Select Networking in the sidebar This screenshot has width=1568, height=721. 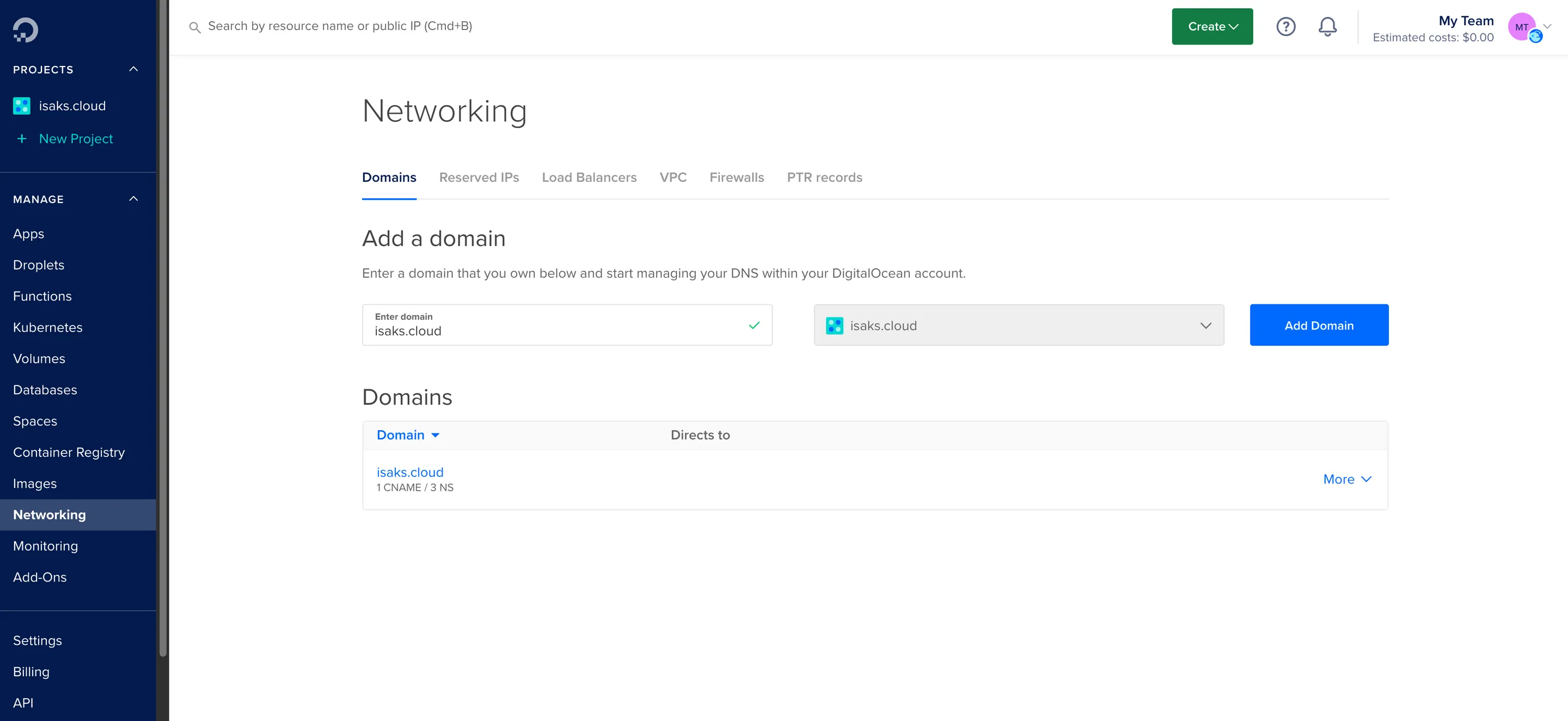(x=78, y=515)
